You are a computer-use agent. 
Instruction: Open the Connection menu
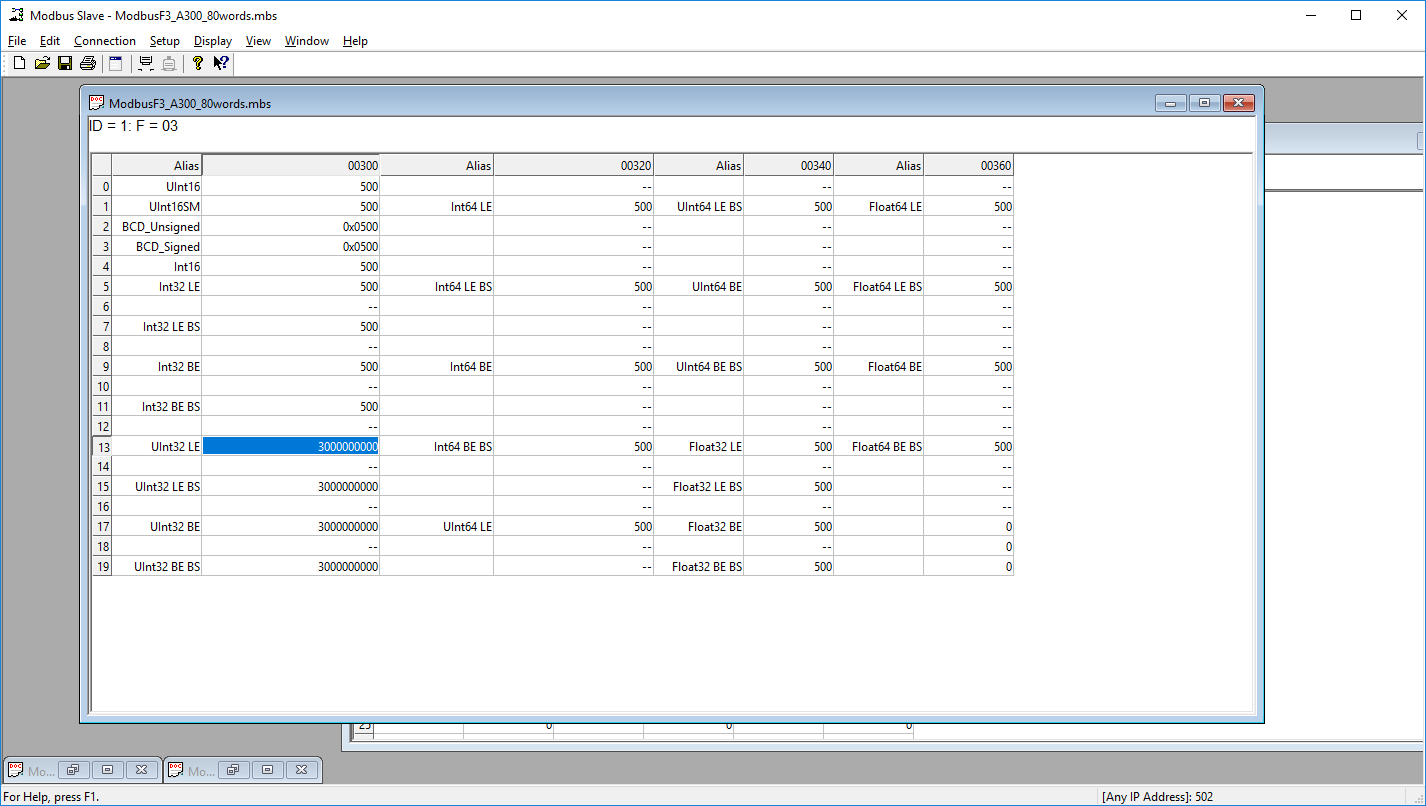105,41
